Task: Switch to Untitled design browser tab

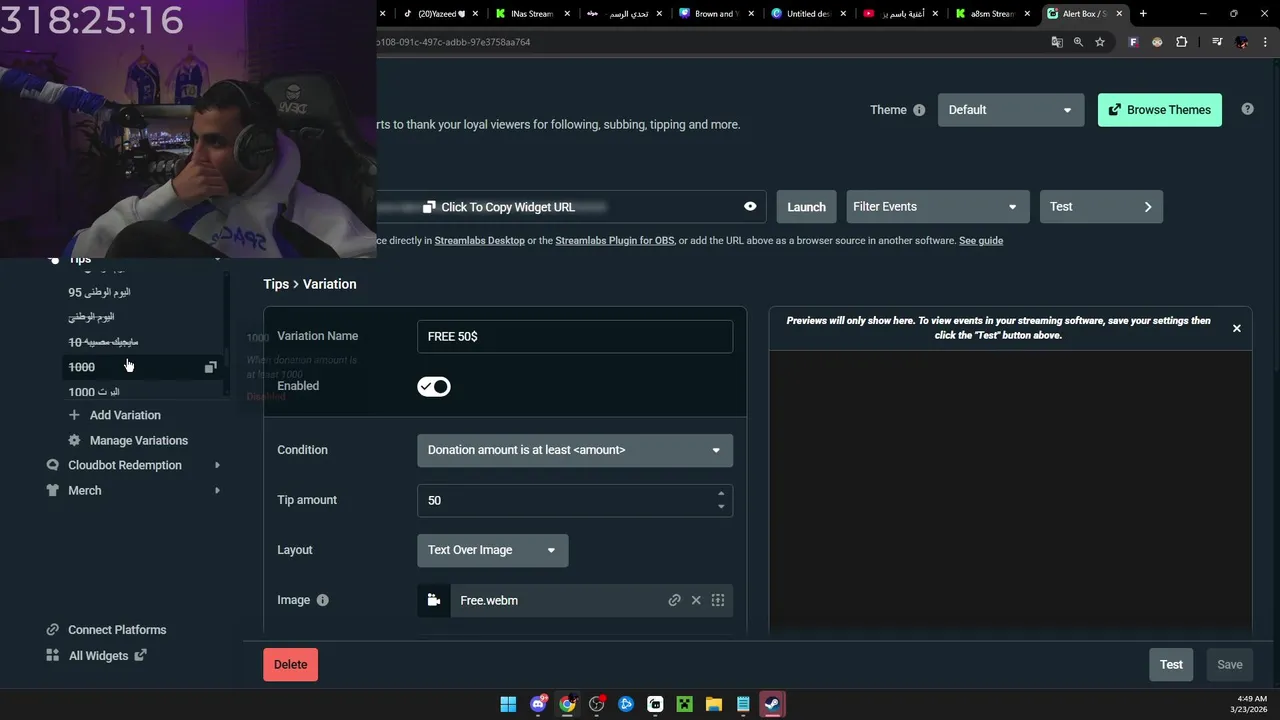Action: pyautogui.click(x=809, y=14)
